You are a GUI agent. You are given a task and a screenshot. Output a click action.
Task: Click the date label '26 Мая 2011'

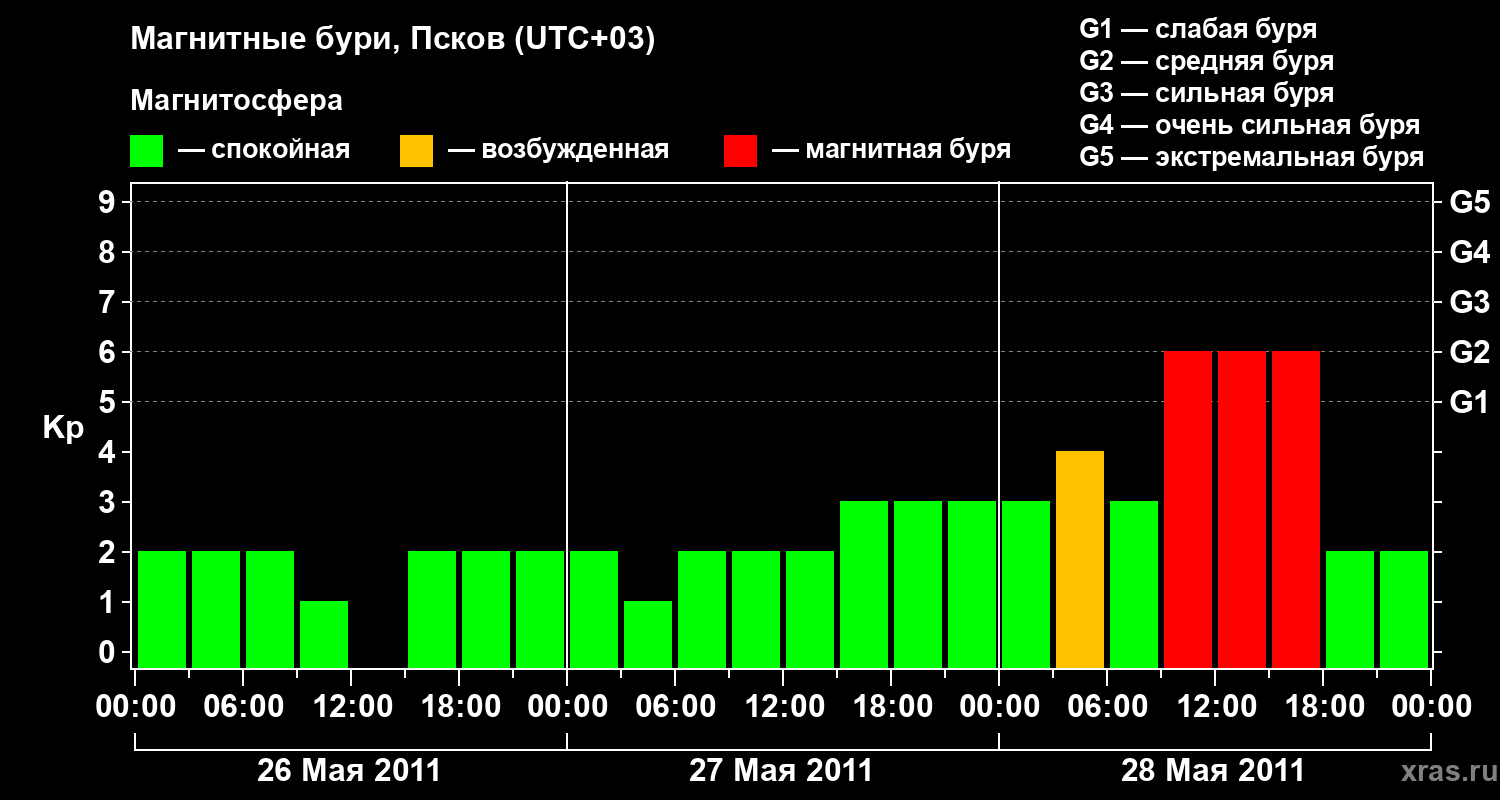coord(349,771)
